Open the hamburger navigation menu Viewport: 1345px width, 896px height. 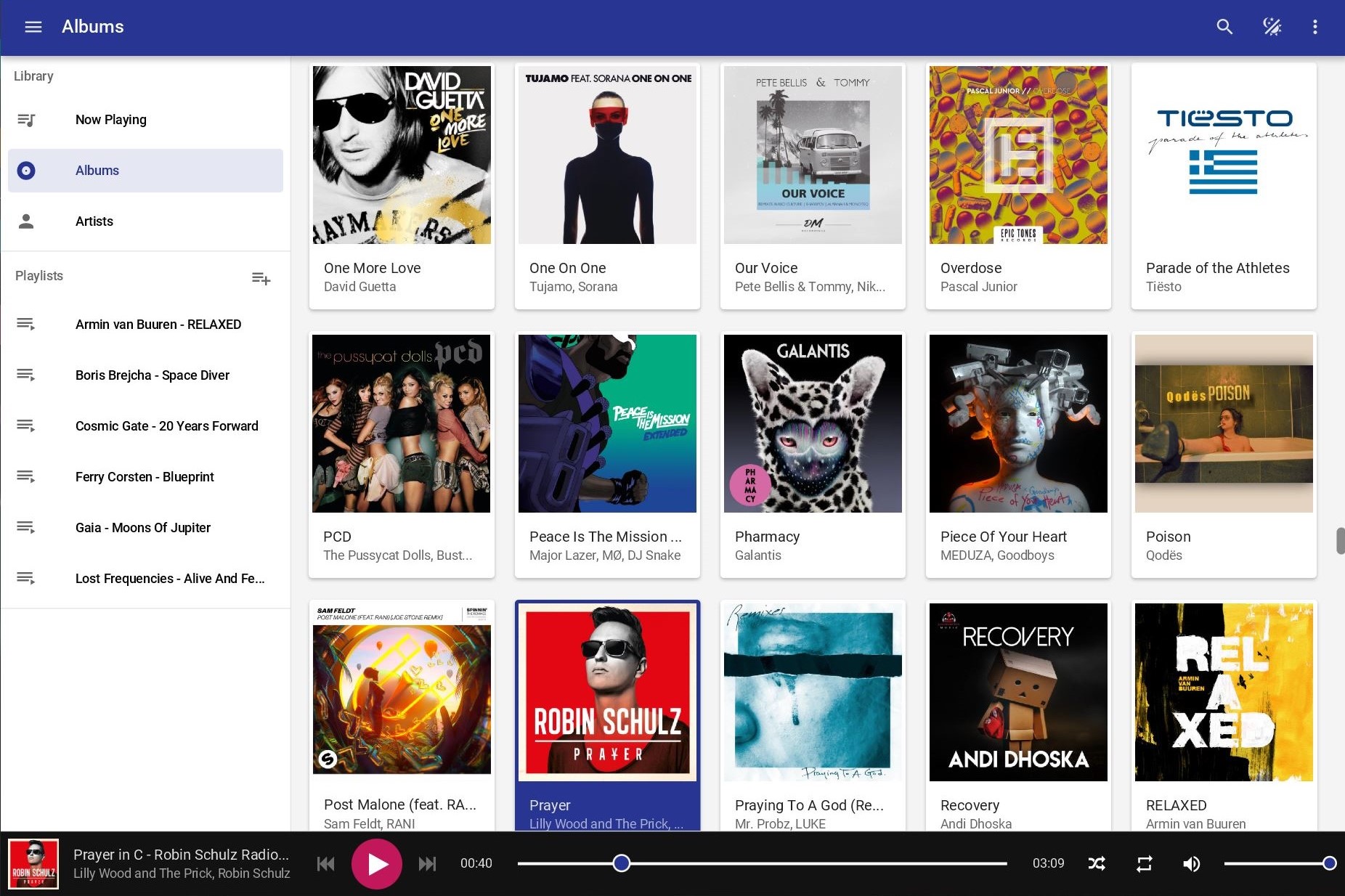pyautogui.click(x=33, y=27)
